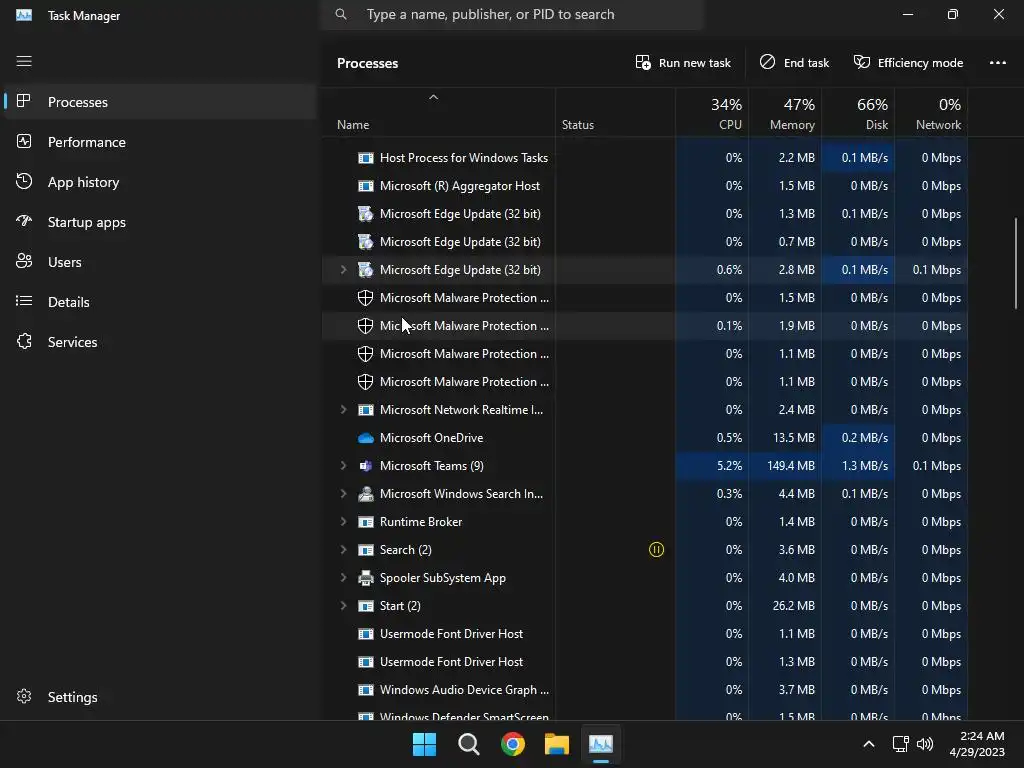Open network status tray icon
The image size is (1024, 768).
[x=901, y=744]
